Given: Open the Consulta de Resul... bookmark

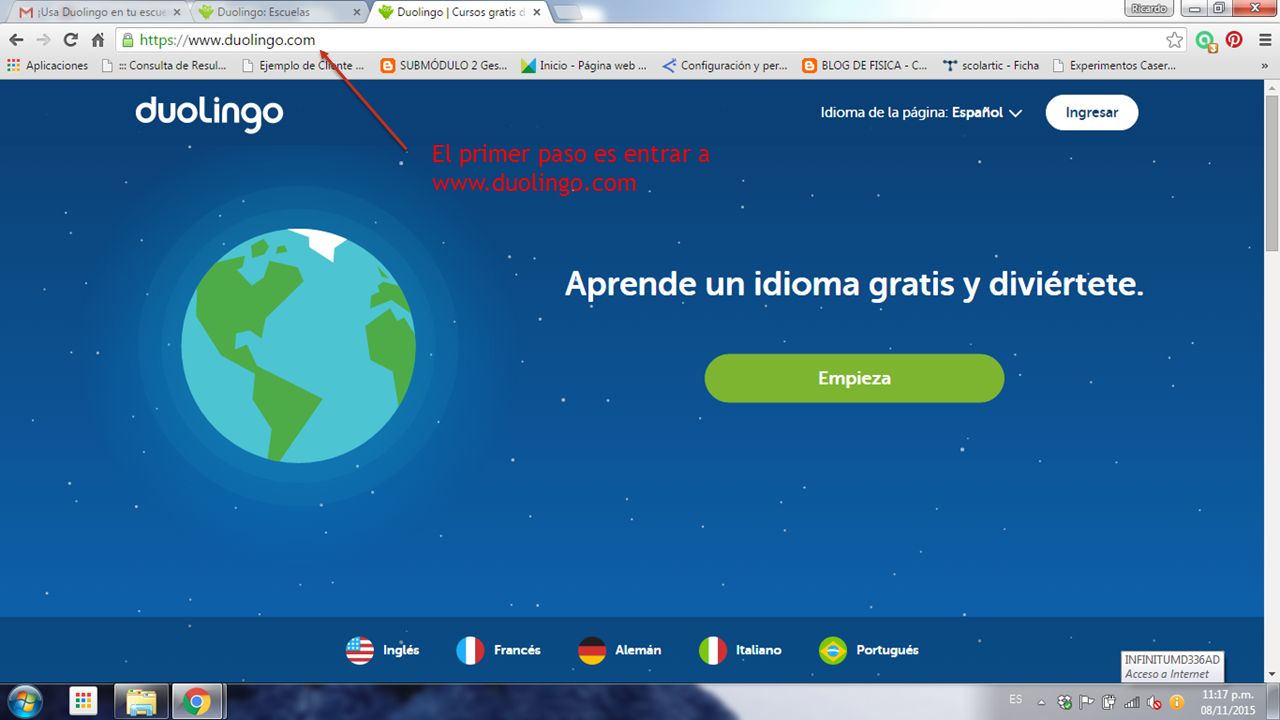Looking at the screenshot, I should click(166, 66).
